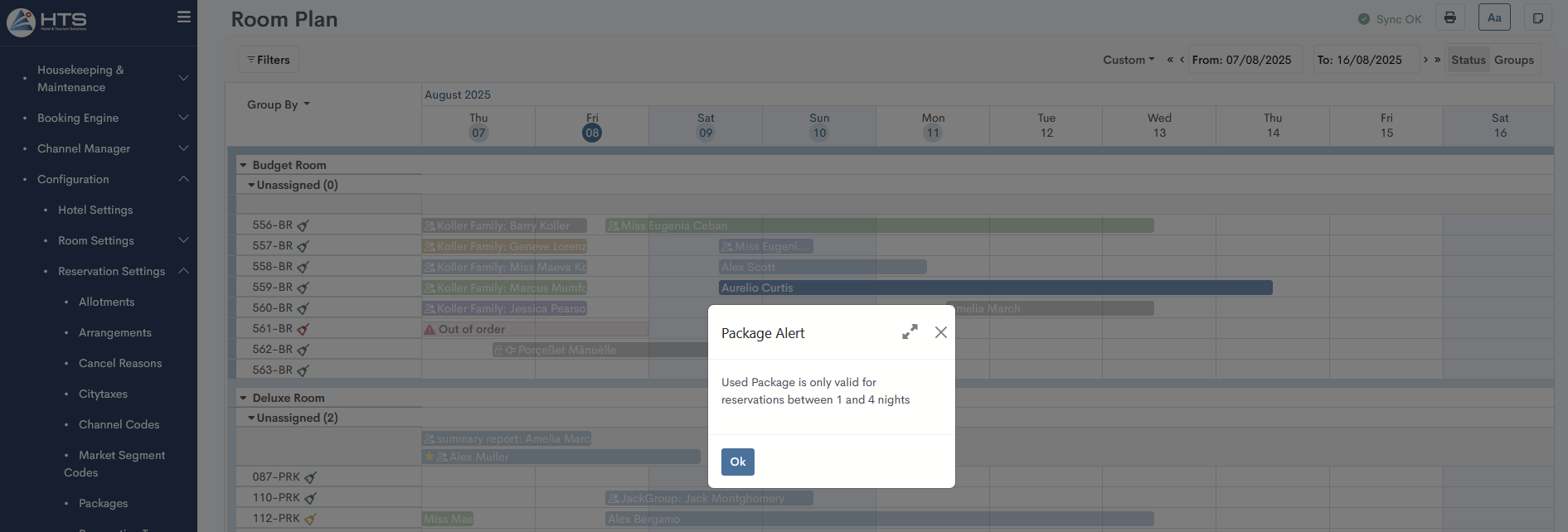1568x532 pixels.
Task: Open the notes icon in top right
Action: (1537, 18)
